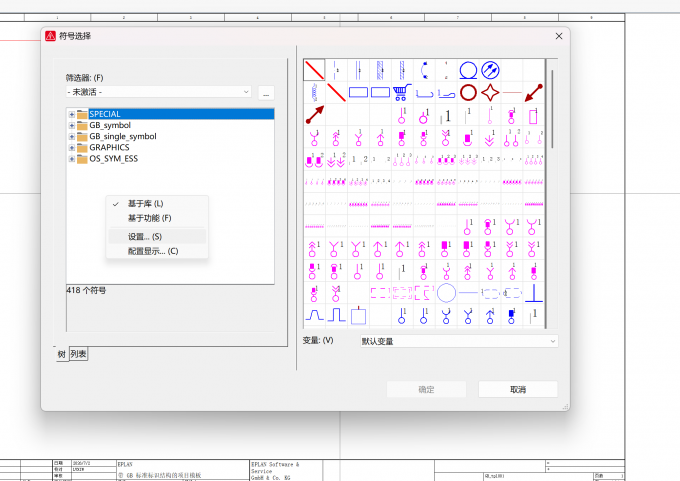The width and height of the screenshot is (680, 481).
Task: Pick the circled double-arrow symbol
Action: 490,70
